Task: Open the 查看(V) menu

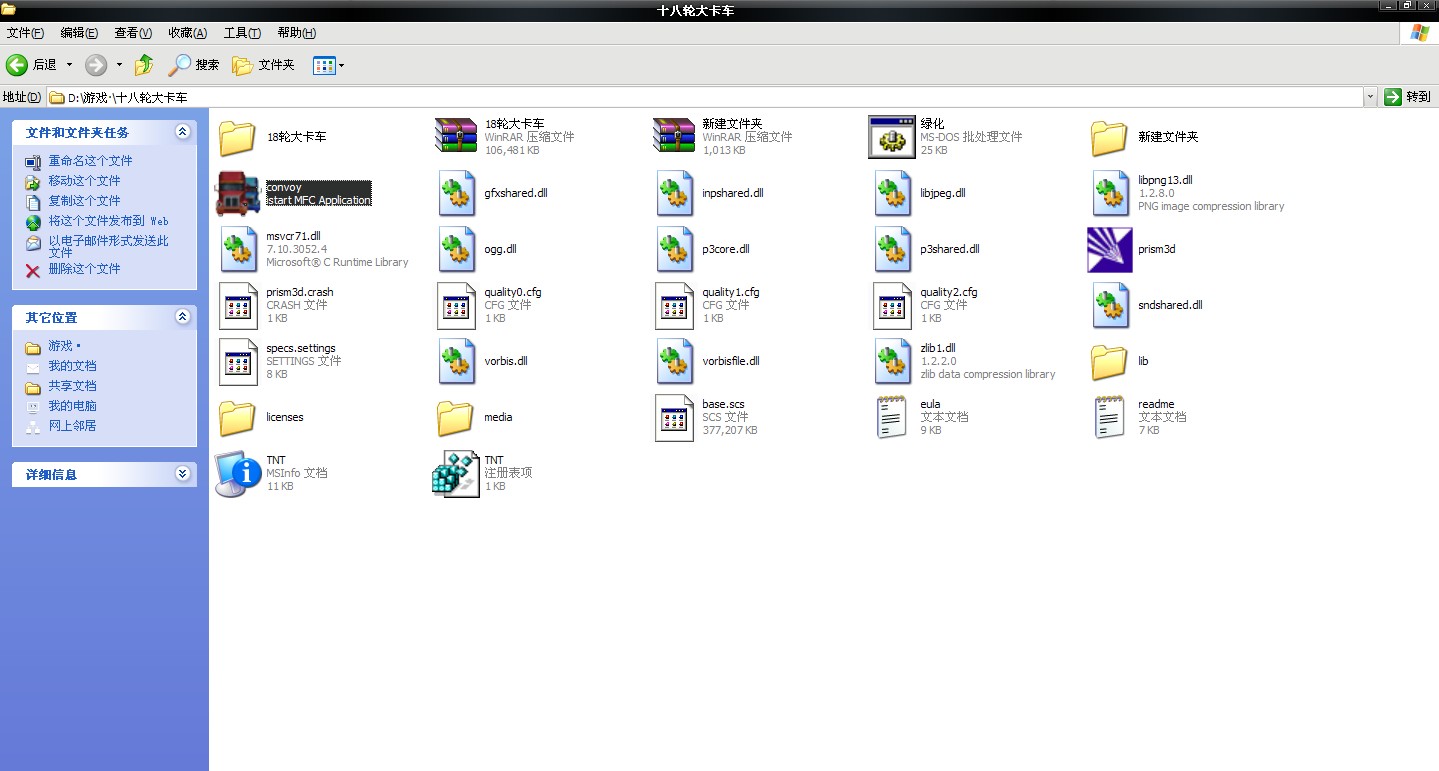Action: pos(133,33)
